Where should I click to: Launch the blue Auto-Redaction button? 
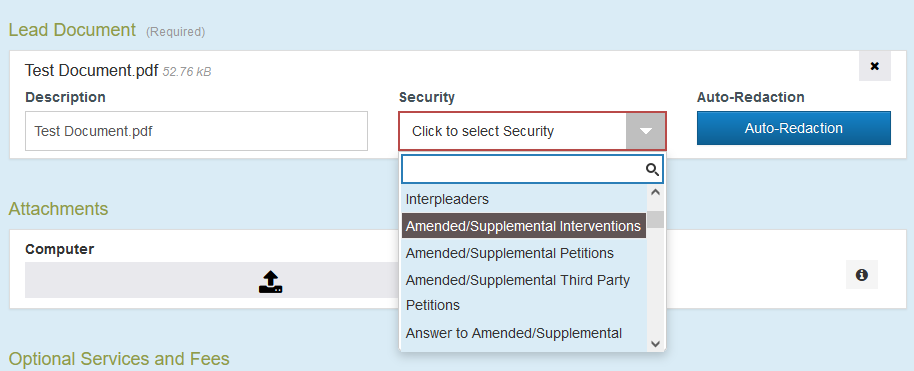793,128
